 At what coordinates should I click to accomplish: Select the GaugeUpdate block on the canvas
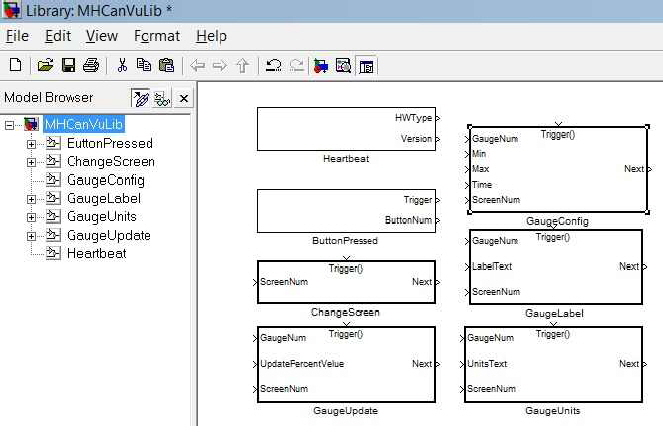pos(346,364)
